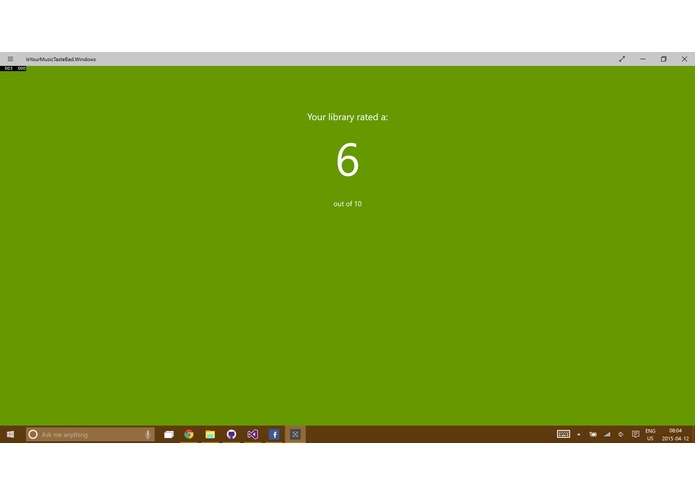Viewport: 695px width, 494px height.
Task: Show hidden system tray icons
Action: click(579, 435)
